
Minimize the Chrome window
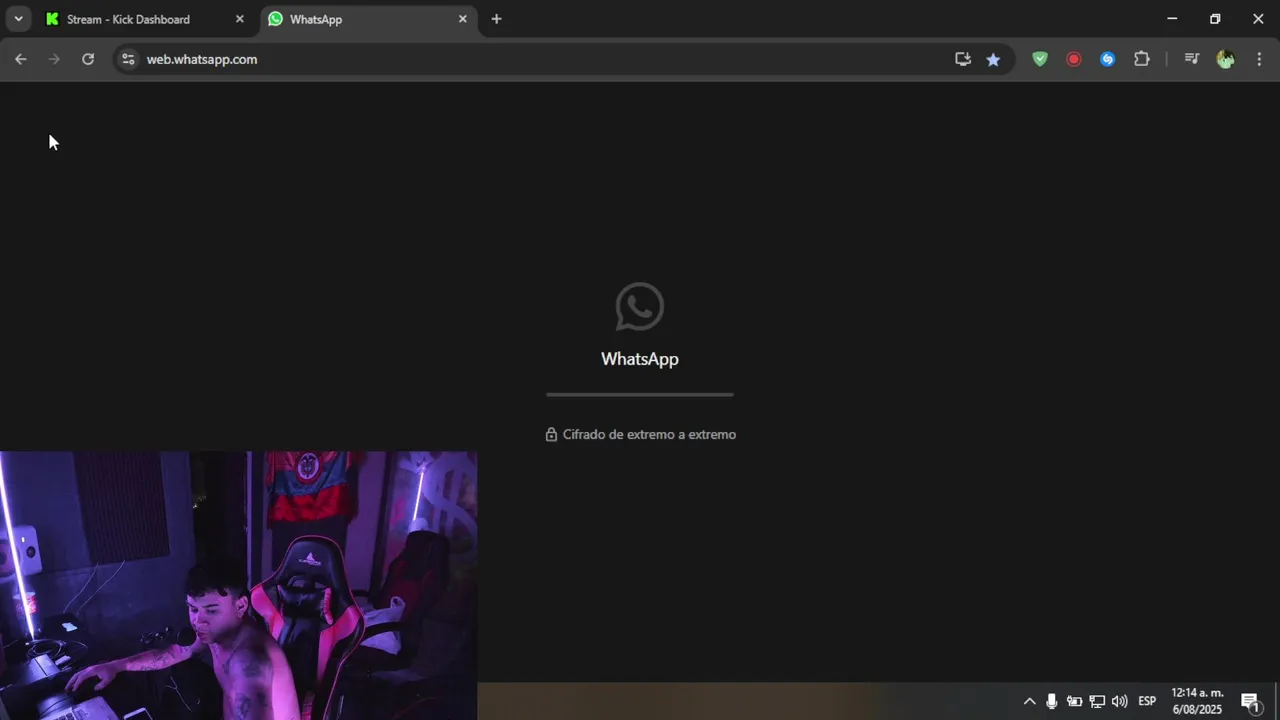pos(1172,19)
